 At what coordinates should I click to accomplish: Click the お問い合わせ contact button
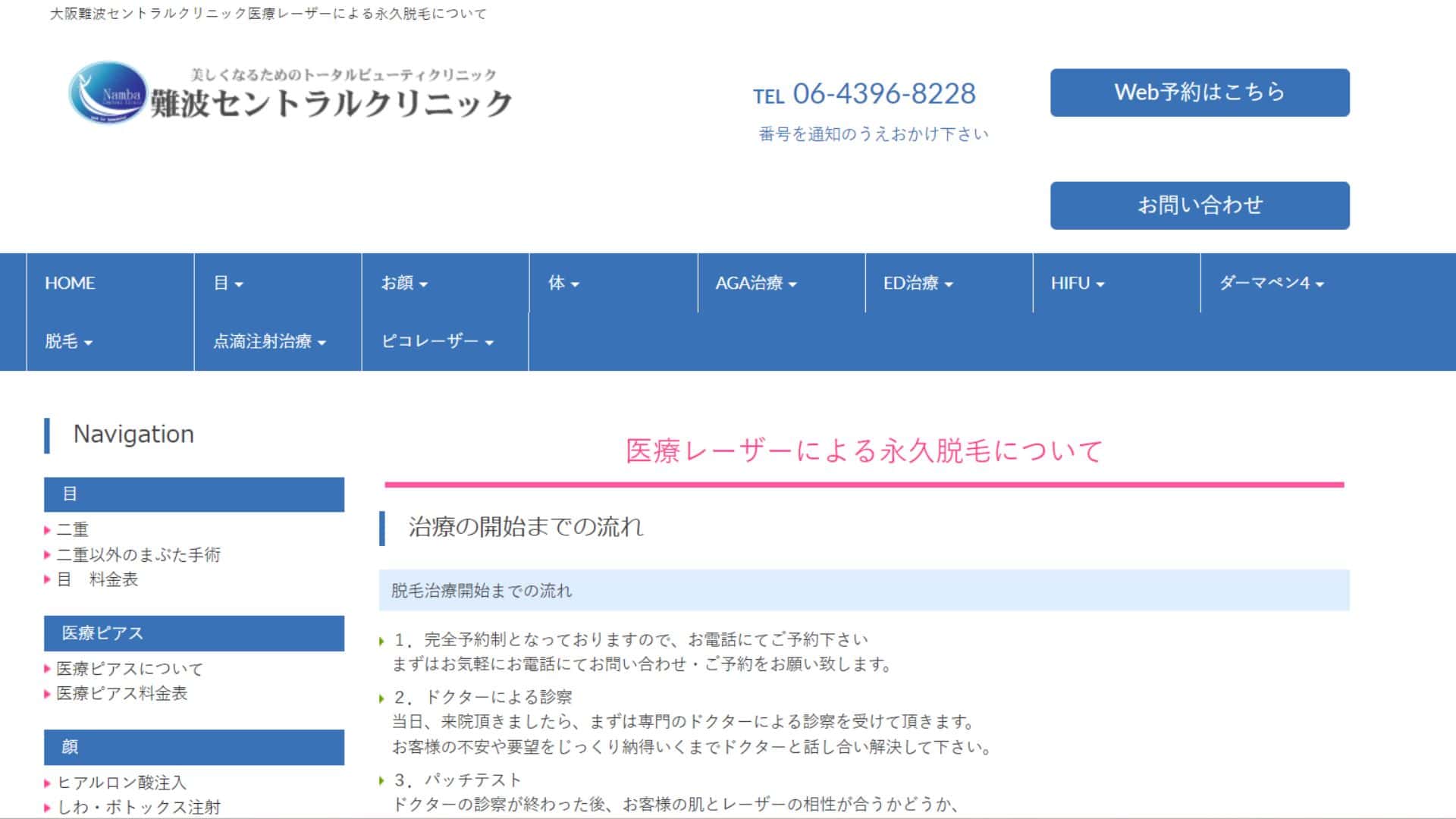[x=1200, y=206]
